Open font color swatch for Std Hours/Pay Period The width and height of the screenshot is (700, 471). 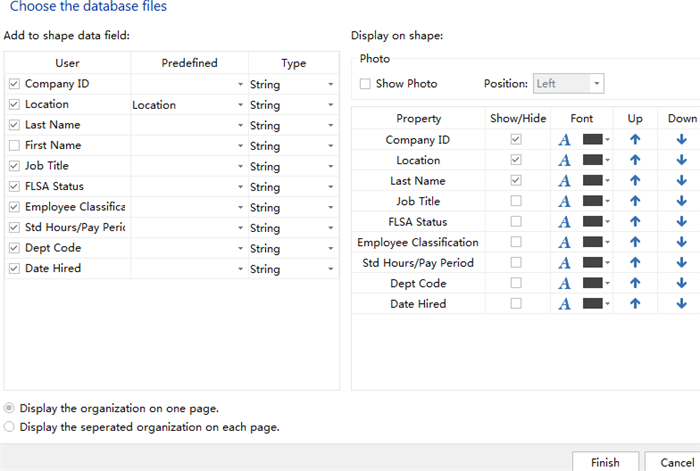tap(596, 263)
